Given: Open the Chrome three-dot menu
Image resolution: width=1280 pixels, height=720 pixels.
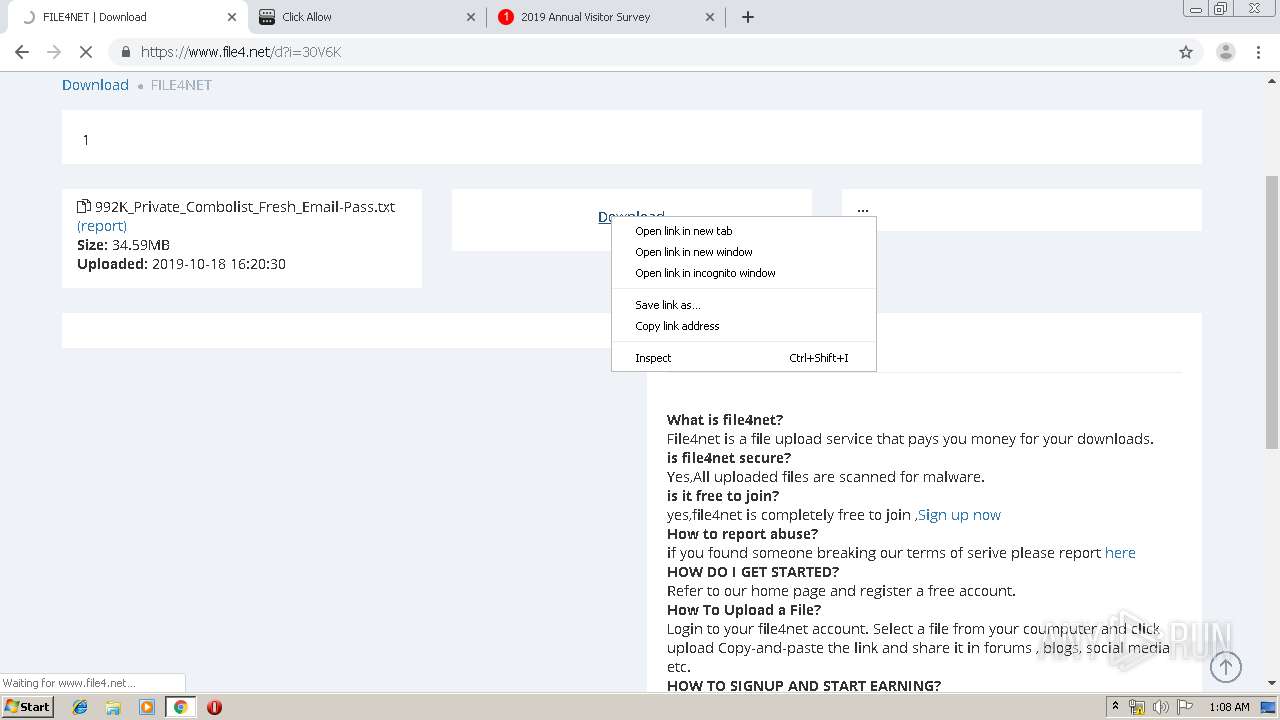Looking at the screenshot, I should coord(1256,52).
